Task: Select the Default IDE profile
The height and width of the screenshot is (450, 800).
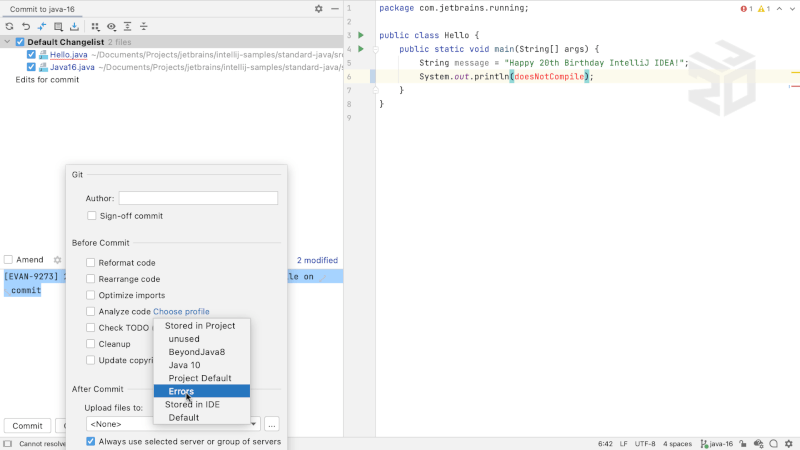Action: (202, 417)
